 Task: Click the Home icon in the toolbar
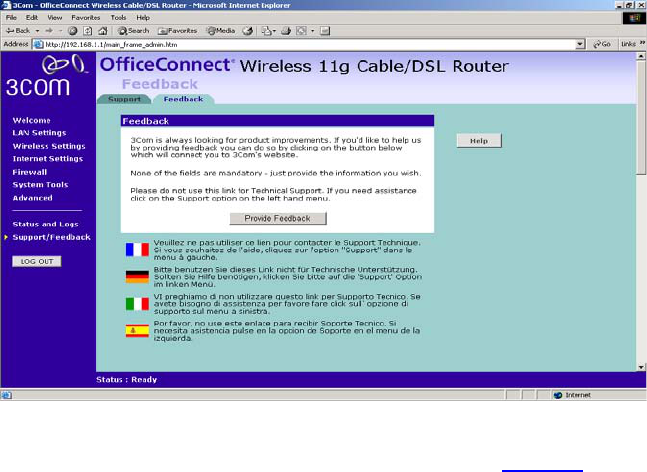pyautogui.click(x=103, y=31)
